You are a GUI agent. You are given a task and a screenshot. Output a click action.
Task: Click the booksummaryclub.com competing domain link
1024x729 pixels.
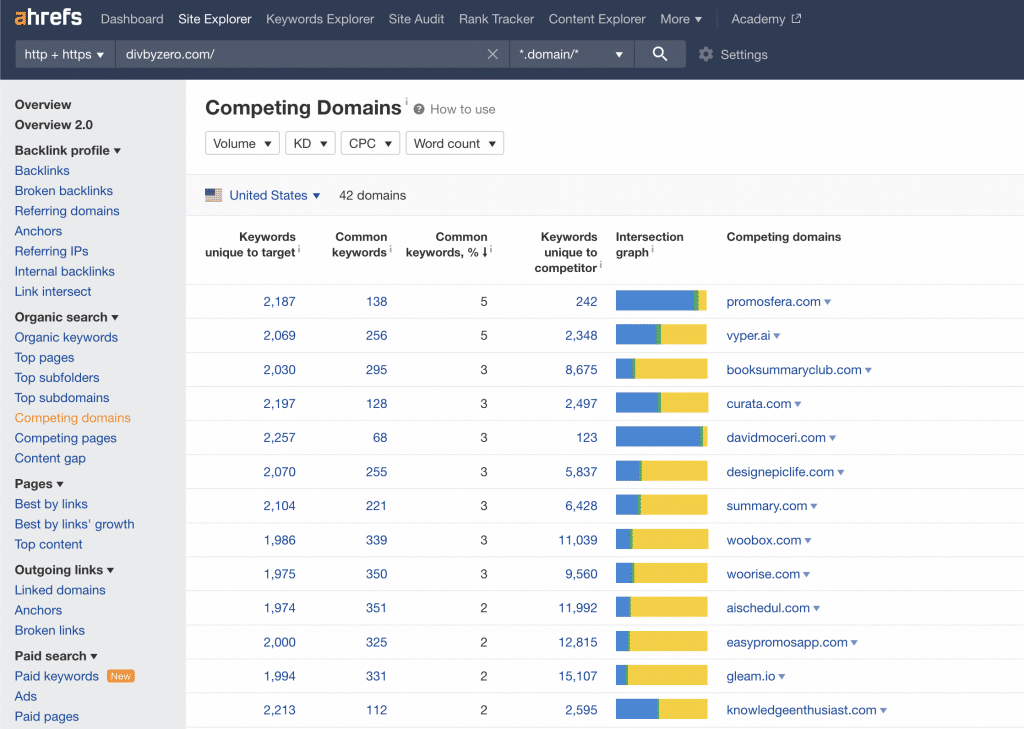pyautogui.click(x=793, y=370)
